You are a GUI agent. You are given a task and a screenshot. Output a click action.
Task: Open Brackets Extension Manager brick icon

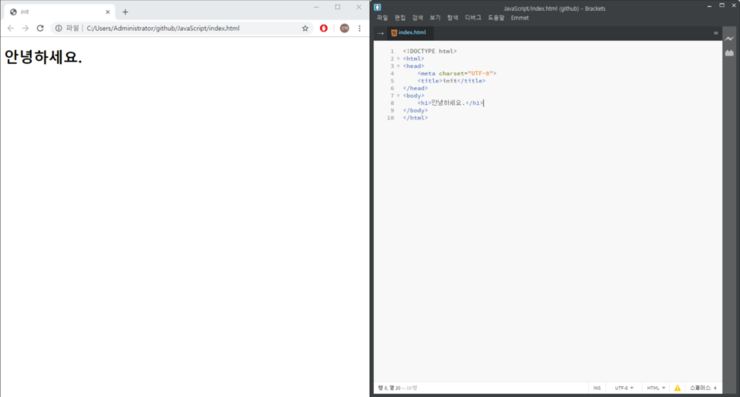click(730, 53)
